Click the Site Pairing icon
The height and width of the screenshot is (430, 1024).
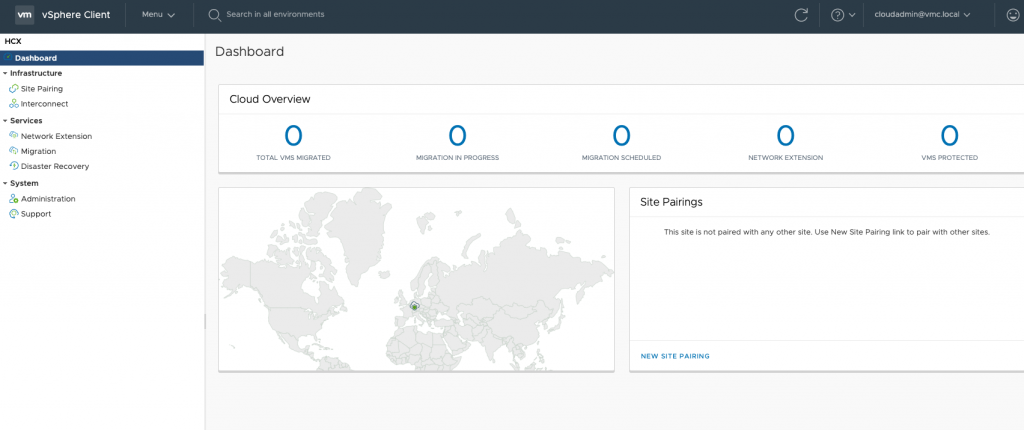14,89
